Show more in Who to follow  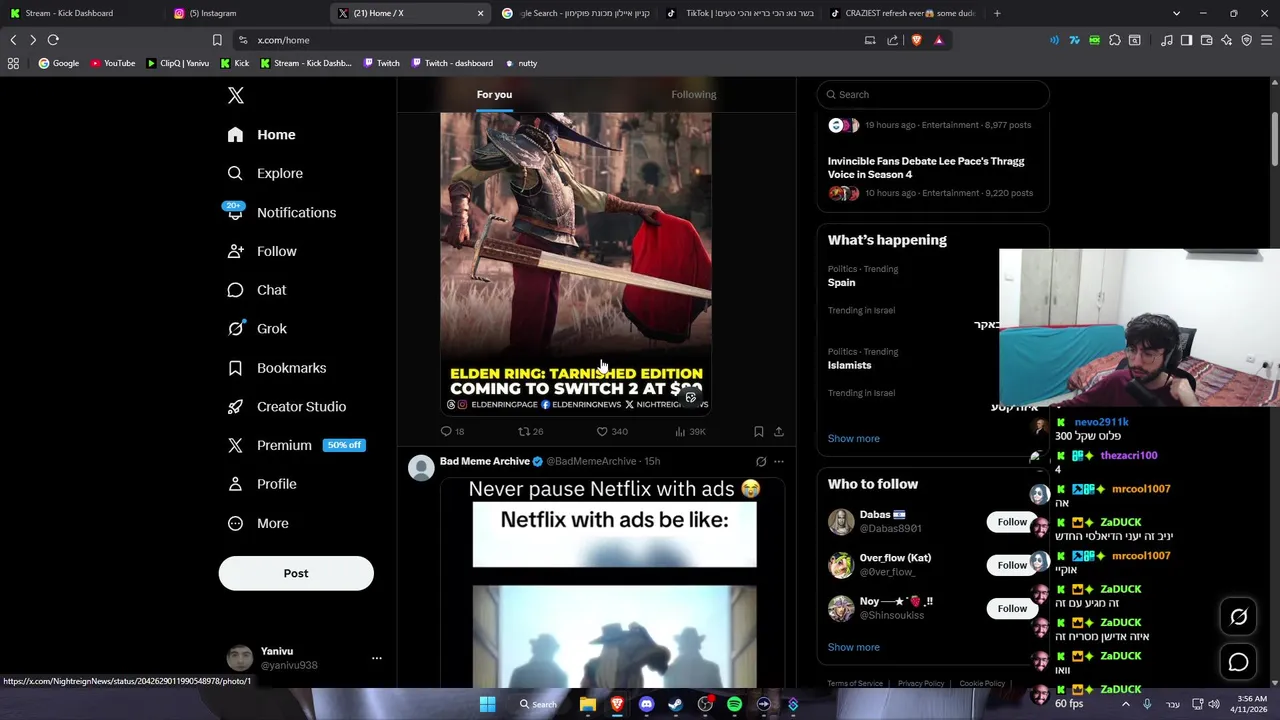click(854, 647)
